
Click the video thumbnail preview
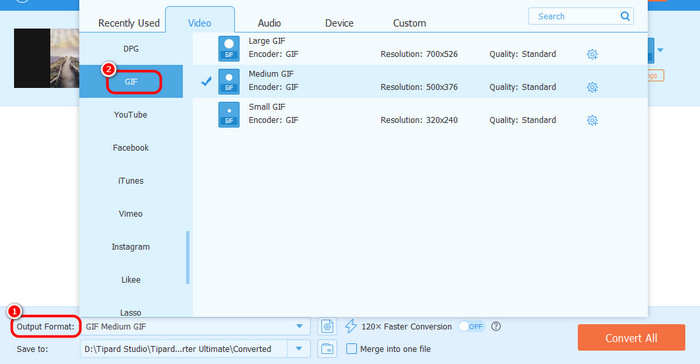(46, 58)
